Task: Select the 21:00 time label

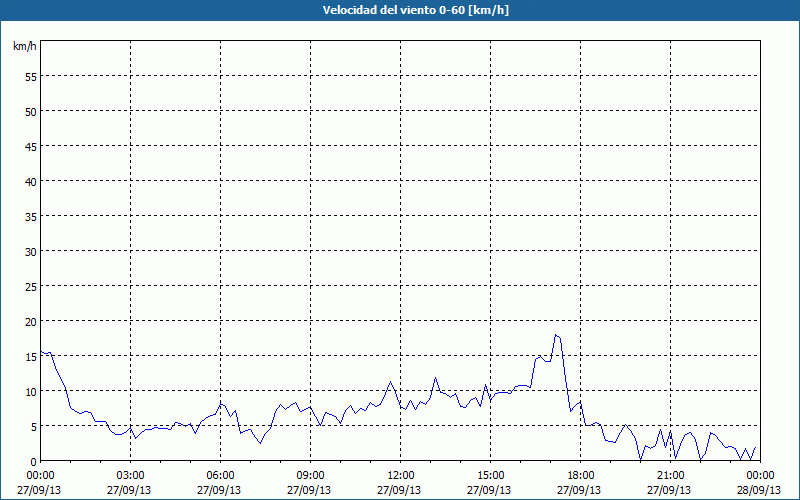Action: click(x=670, y=475)
